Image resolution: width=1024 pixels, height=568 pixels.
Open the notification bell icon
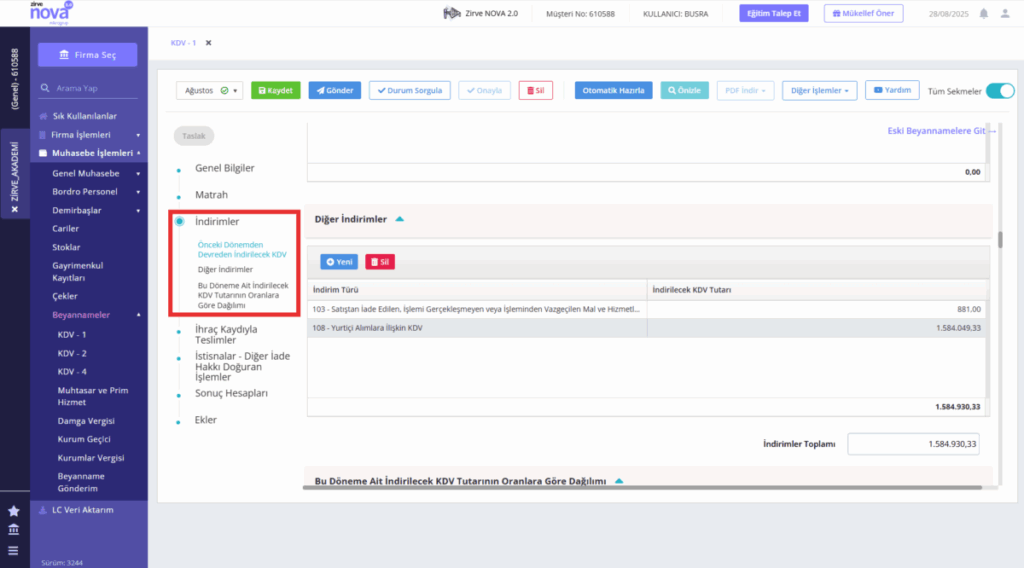984,14
